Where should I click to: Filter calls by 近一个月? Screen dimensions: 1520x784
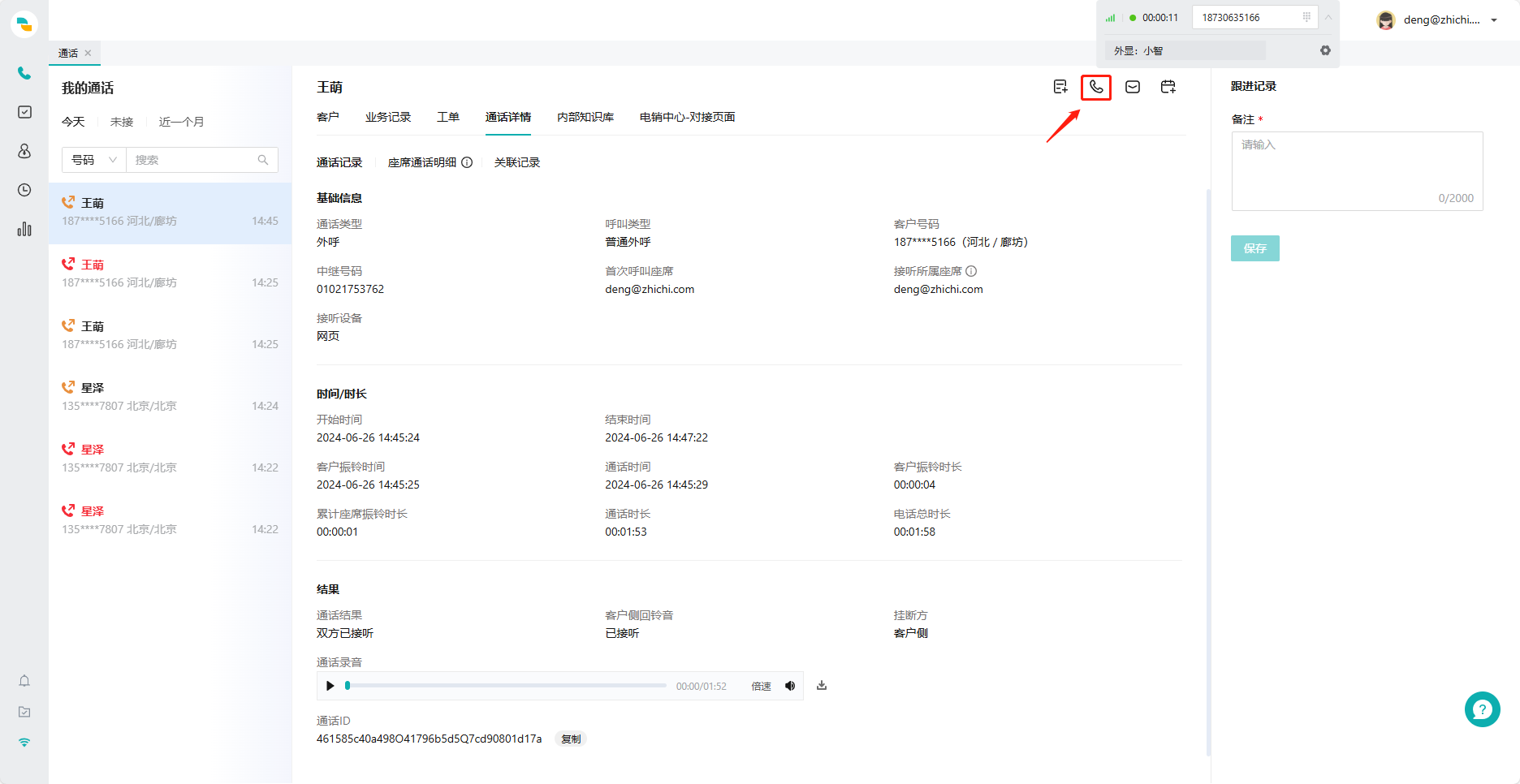pos(182,122)
